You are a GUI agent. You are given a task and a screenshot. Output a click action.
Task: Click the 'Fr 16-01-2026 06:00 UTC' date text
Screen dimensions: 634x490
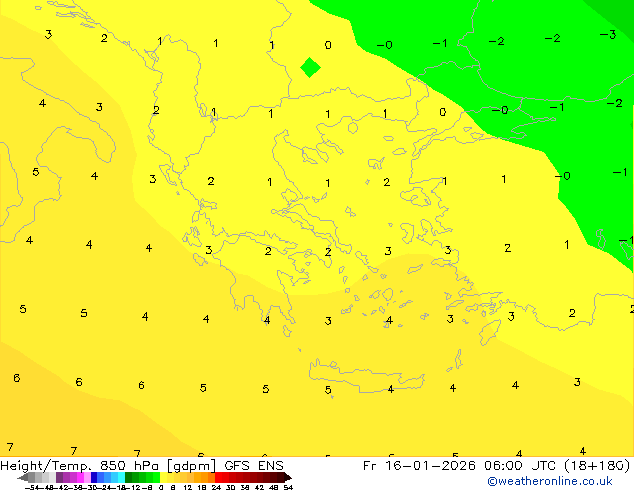(458, 466)
